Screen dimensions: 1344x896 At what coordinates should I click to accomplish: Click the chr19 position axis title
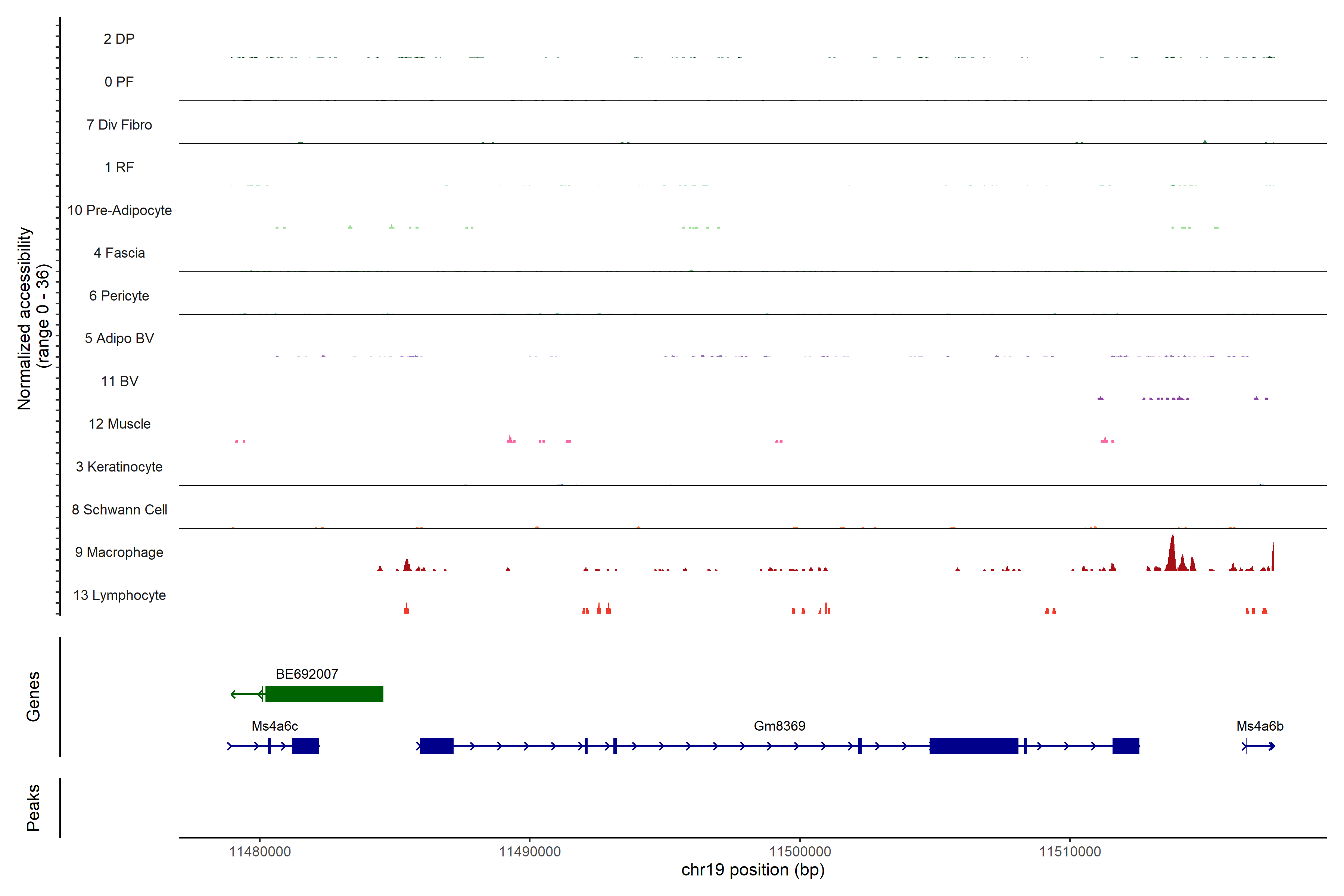tap(753, 870)
